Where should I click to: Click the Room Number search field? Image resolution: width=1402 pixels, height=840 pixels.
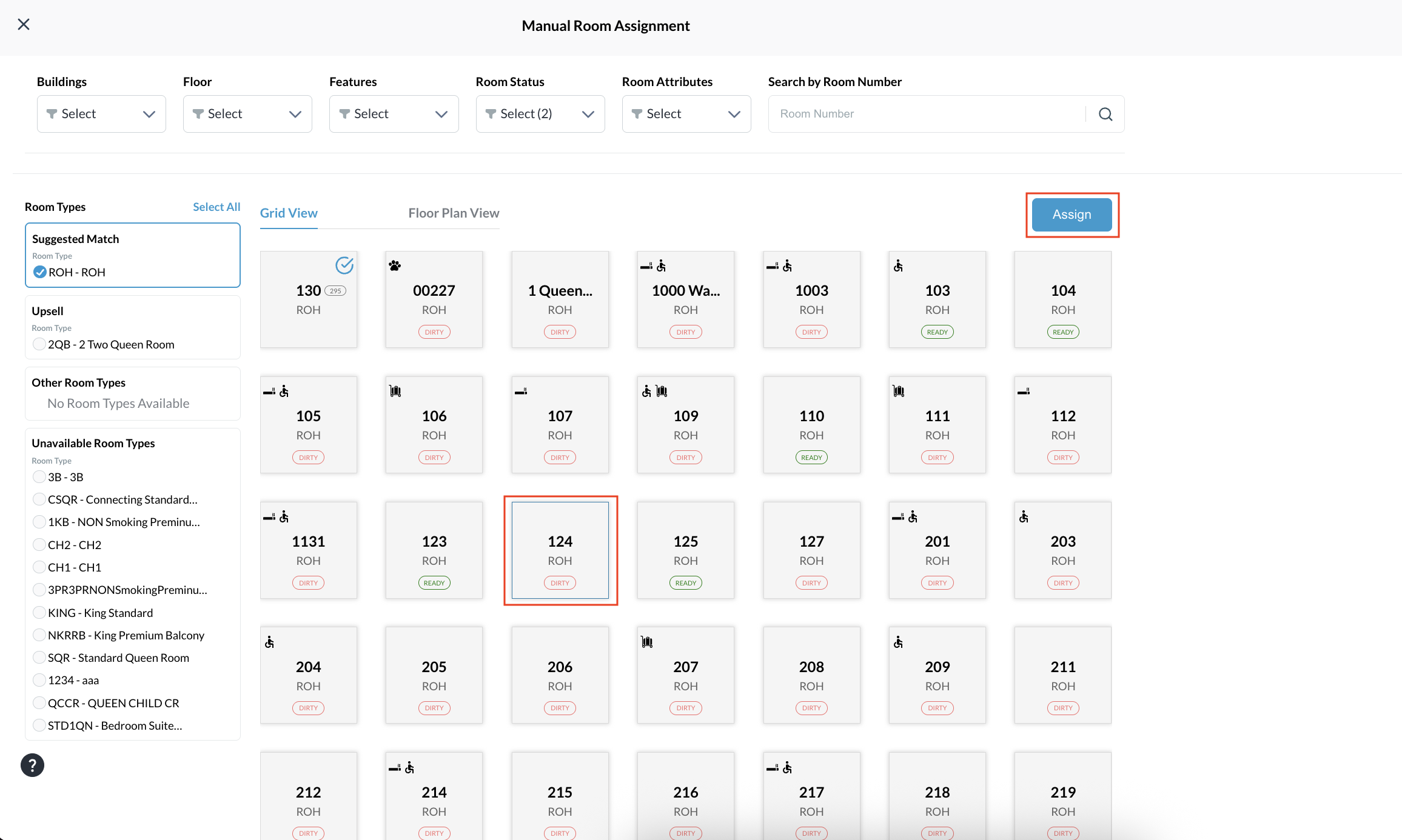[927, 114]
